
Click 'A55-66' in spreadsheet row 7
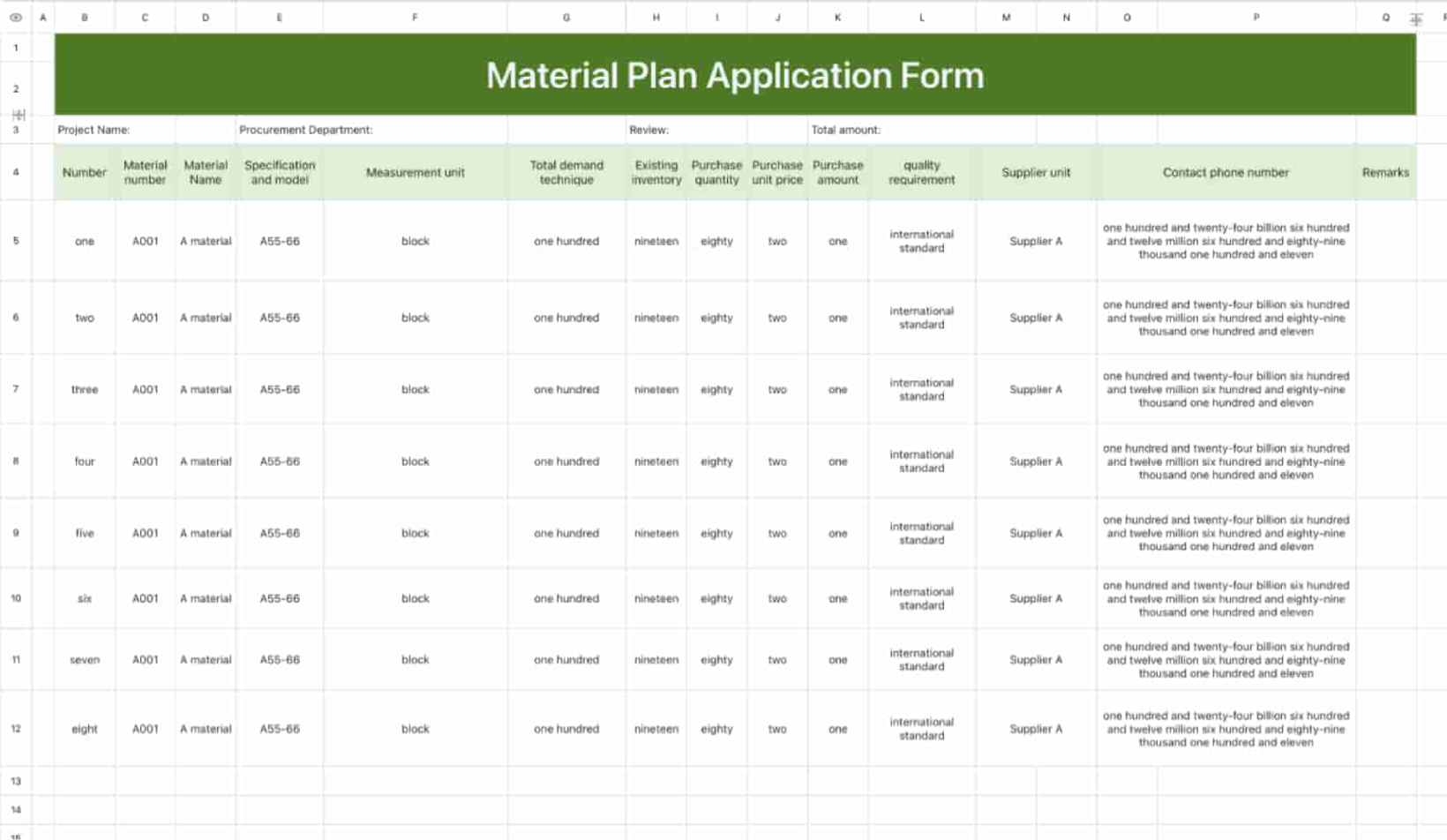click(280, 389)
